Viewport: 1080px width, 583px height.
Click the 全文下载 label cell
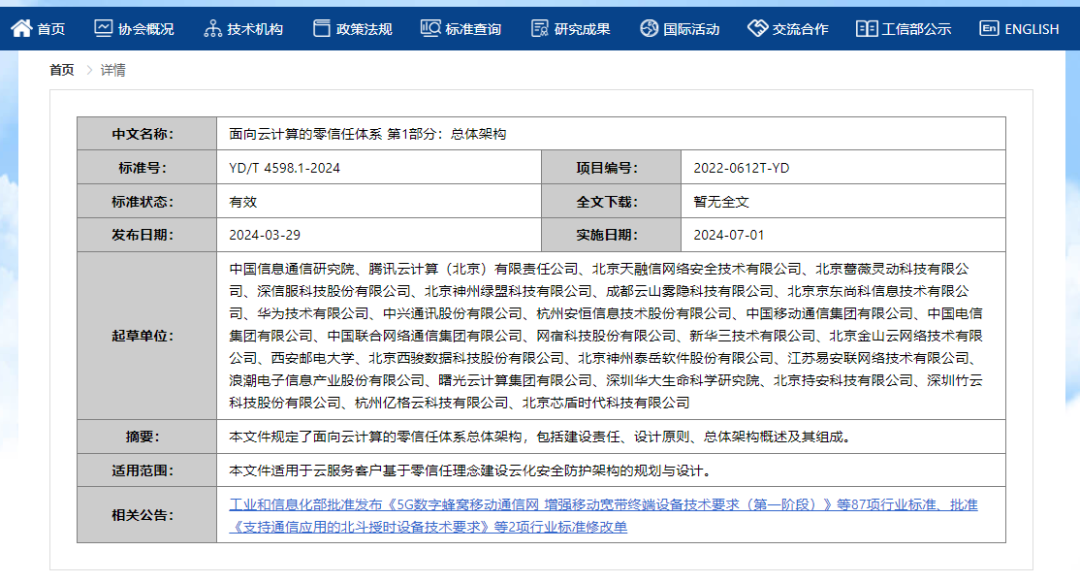pyautogui.click(x=611, y=201)
